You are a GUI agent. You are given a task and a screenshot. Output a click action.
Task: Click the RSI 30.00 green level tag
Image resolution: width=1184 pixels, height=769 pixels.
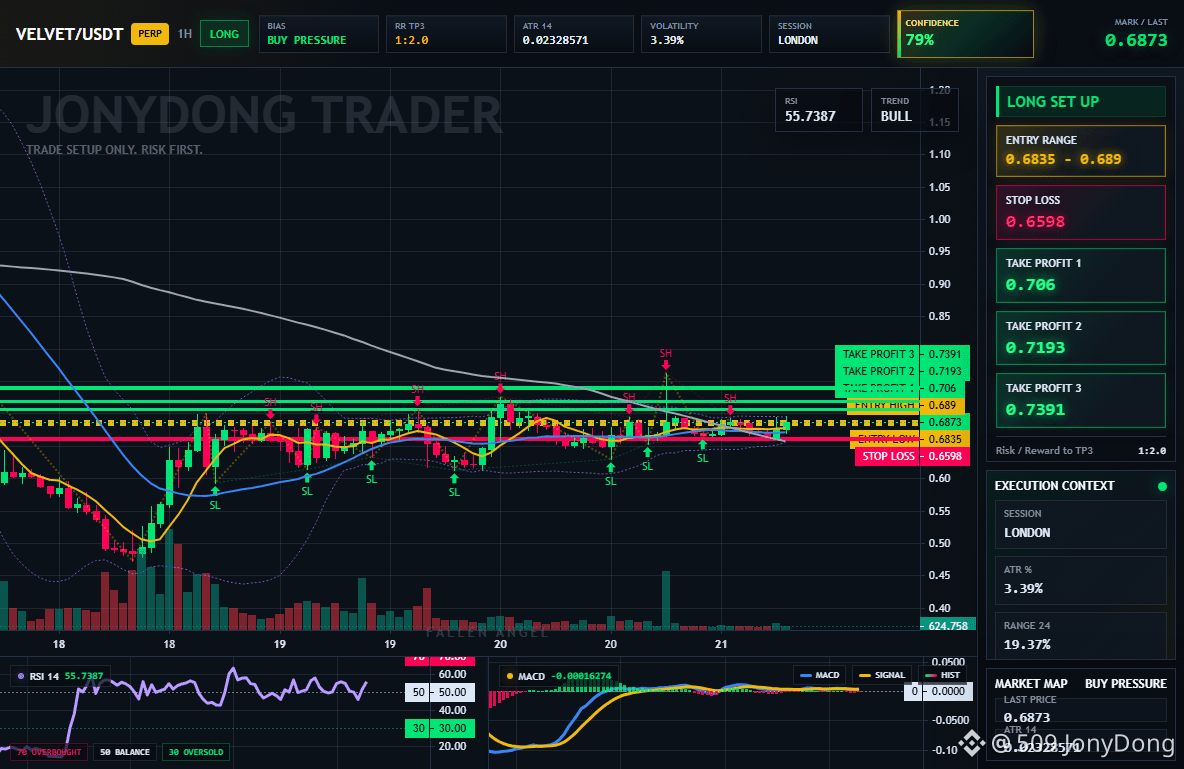point(440,728)
